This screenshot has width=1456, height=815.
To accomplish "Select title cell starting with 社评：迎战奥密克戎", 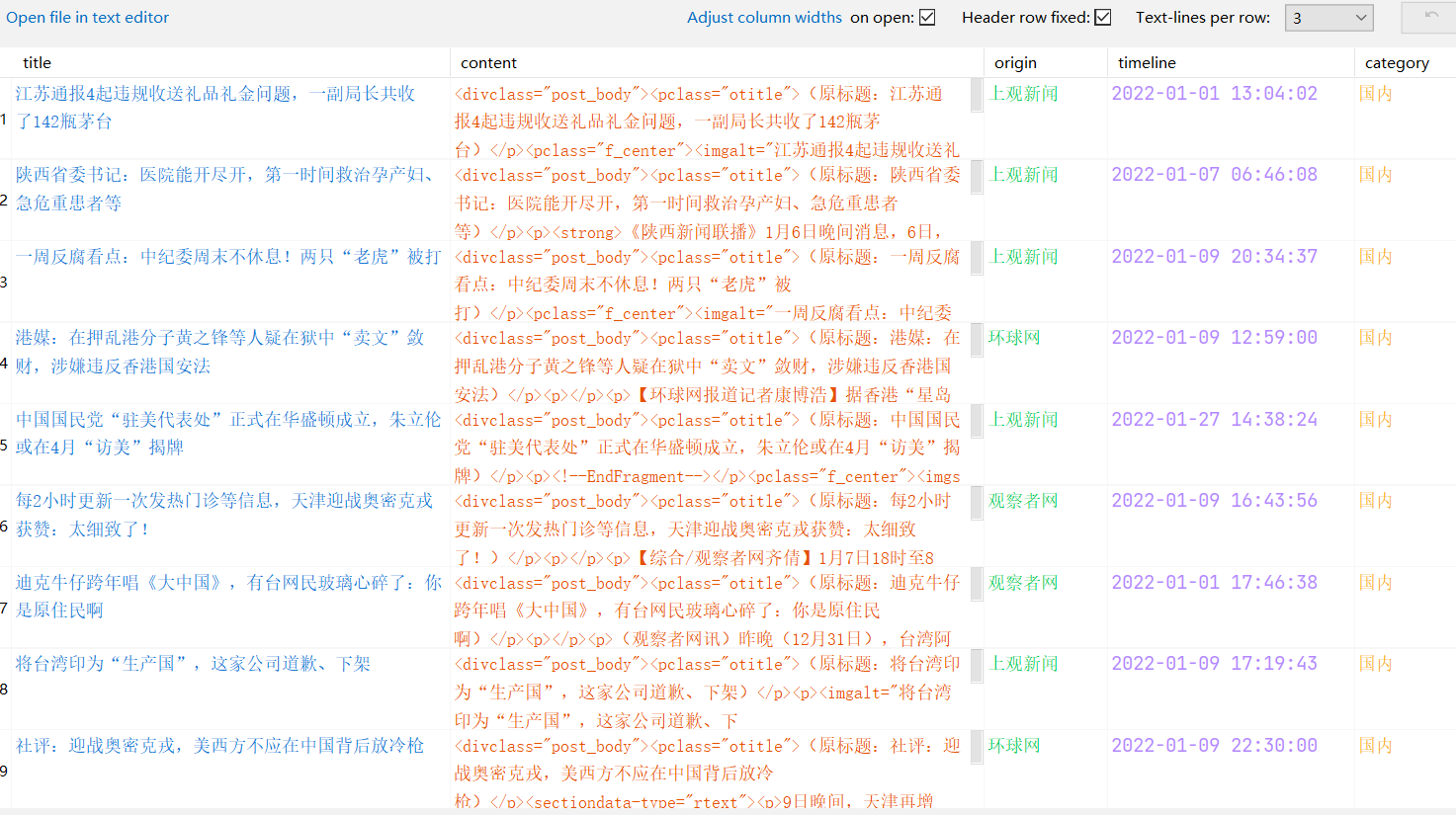I will (229, 771).
